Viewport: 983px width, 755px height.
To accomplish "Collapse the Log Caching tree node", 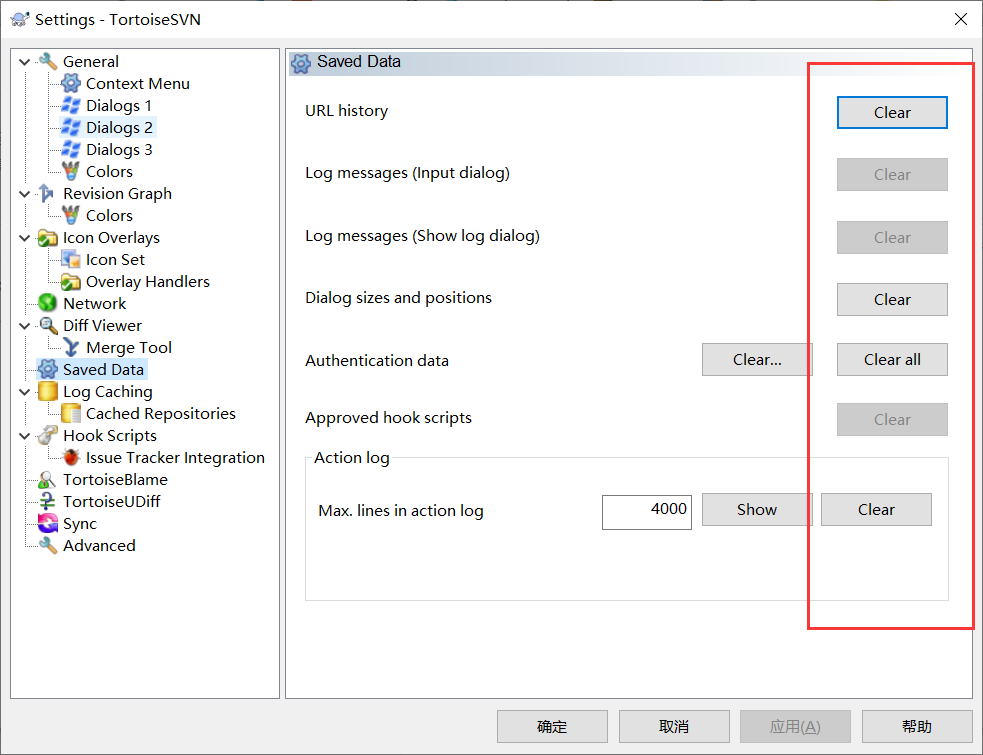I will coord(24,392).
